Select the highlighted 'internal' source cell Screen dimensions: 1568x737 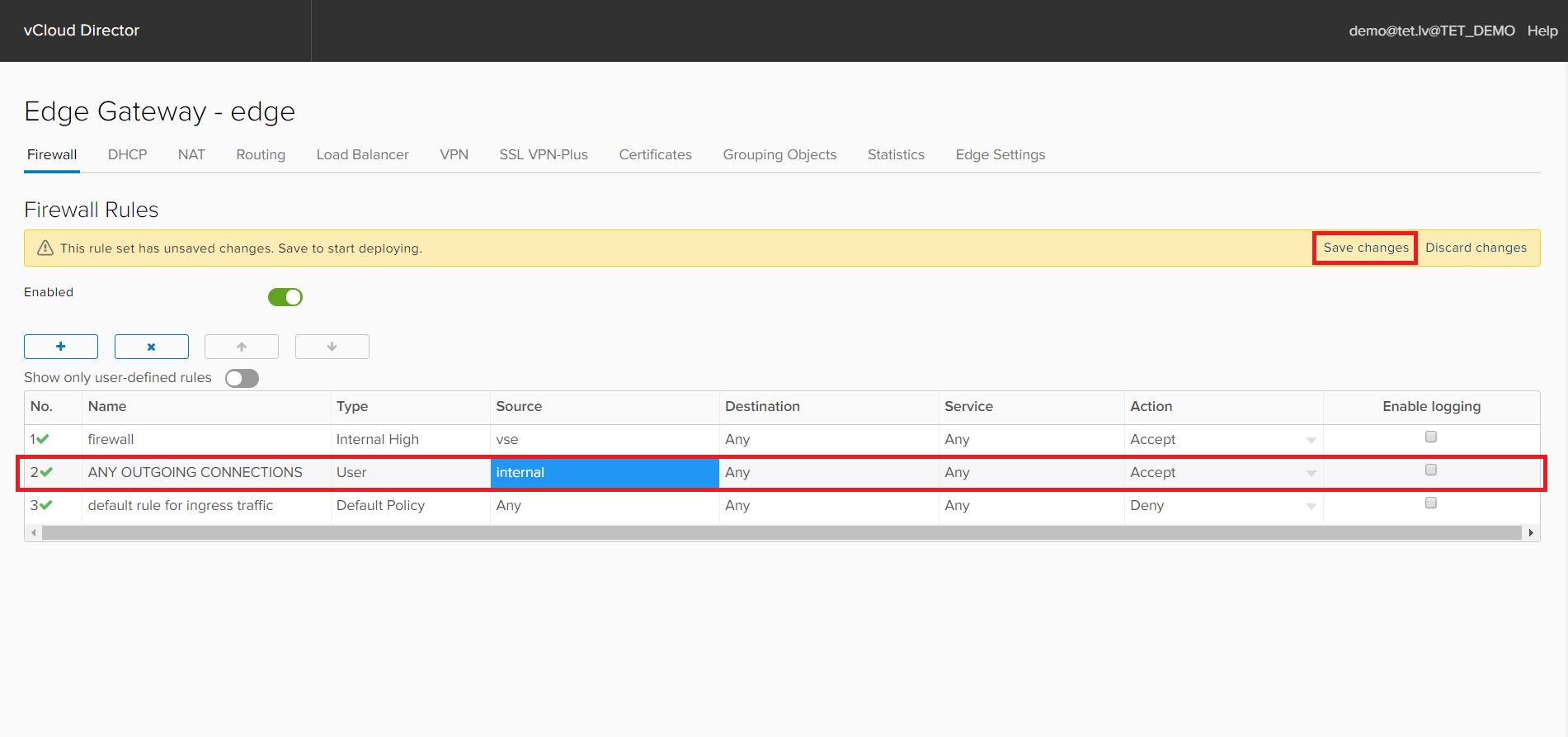tap(605, 473)
